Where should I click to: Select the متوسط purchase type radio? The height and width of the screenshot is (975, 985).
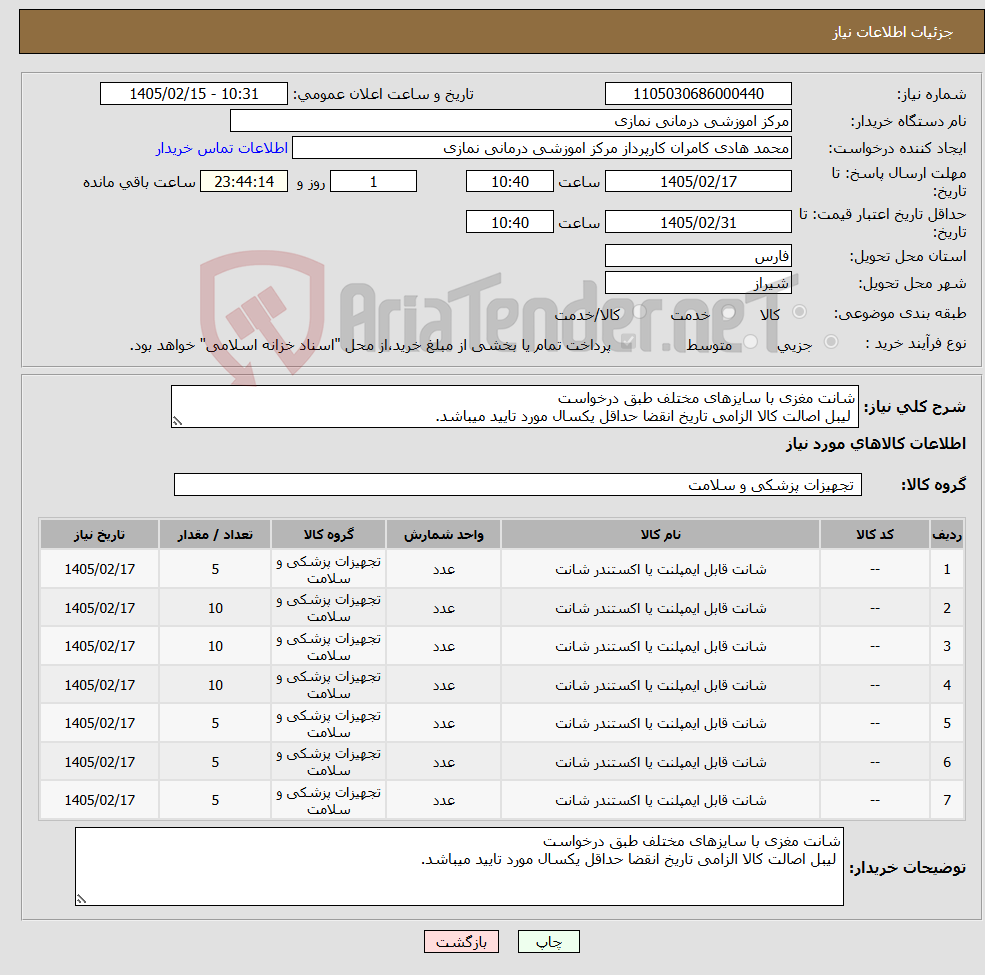click(750, 342)
